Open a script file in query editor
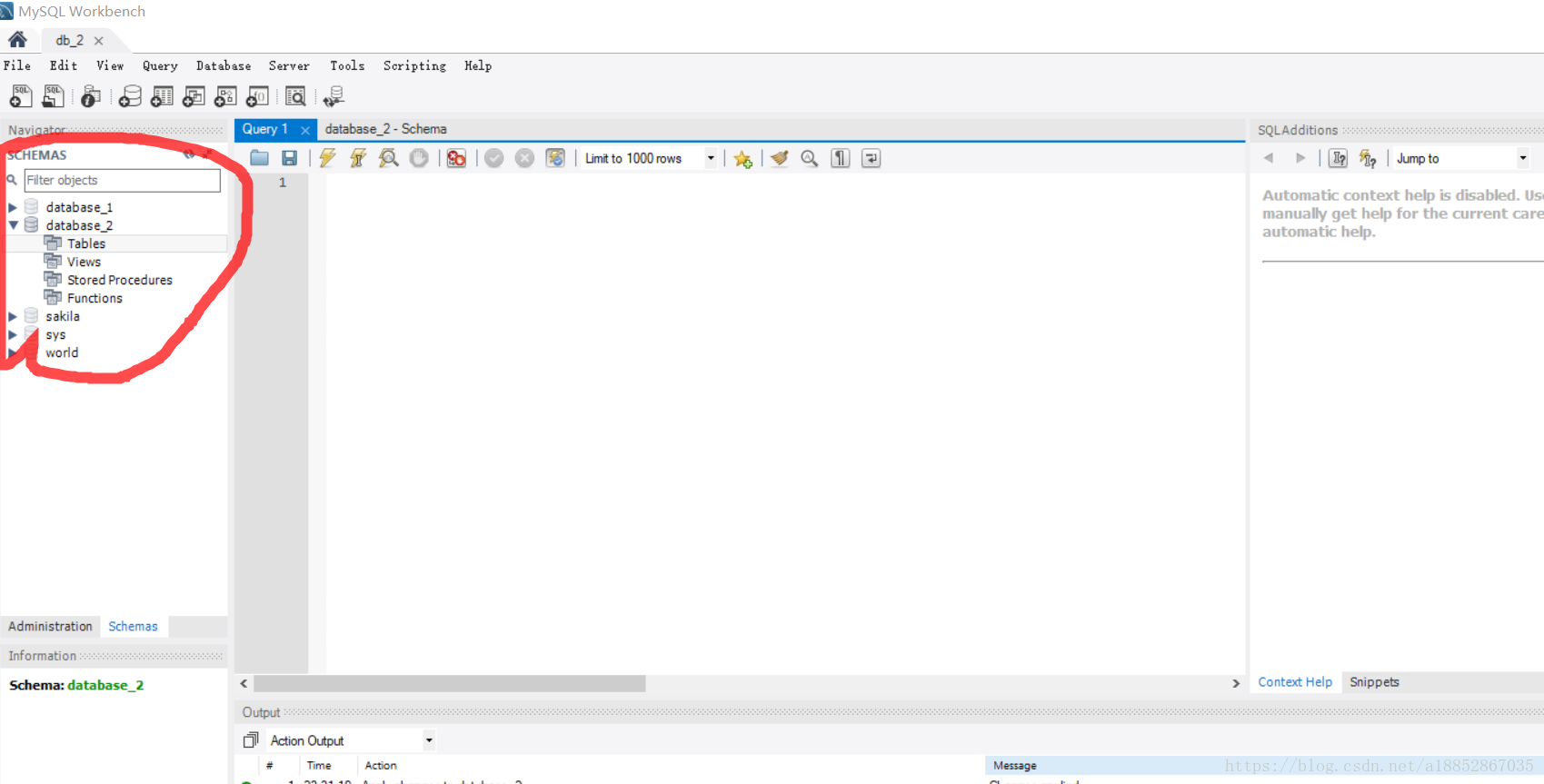Viewport: 1544px width, 784px height. pos(259,158)
